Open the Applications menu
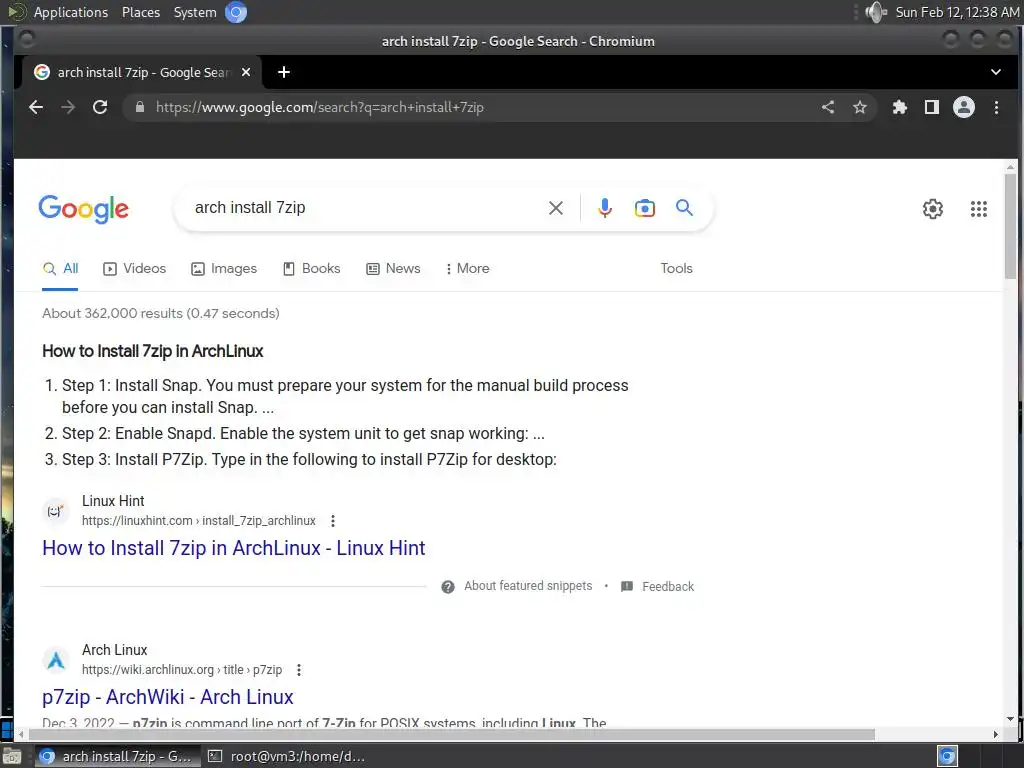This screenshot has width=1024, height=768. 71,12
